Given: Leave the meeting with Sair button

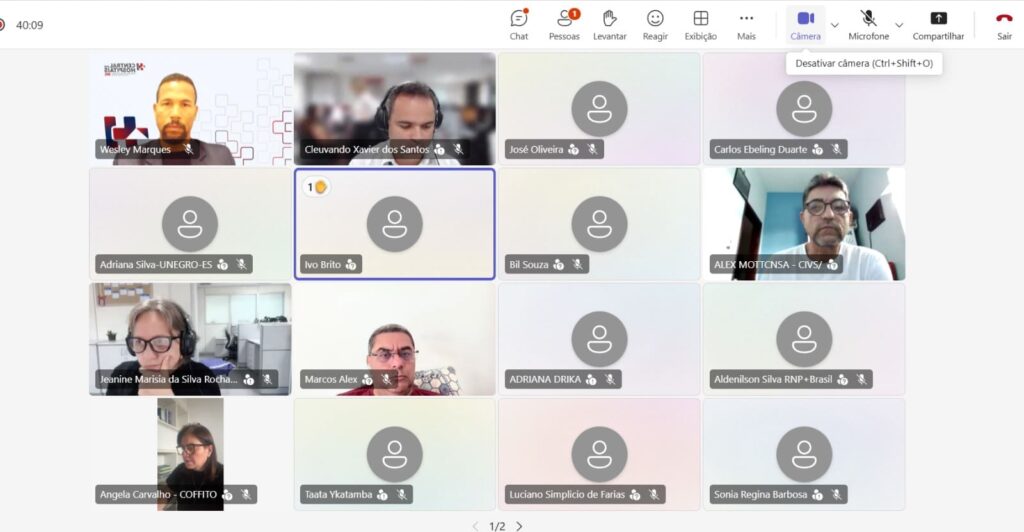Looking at the screenshot, I should pos(1004,24).
